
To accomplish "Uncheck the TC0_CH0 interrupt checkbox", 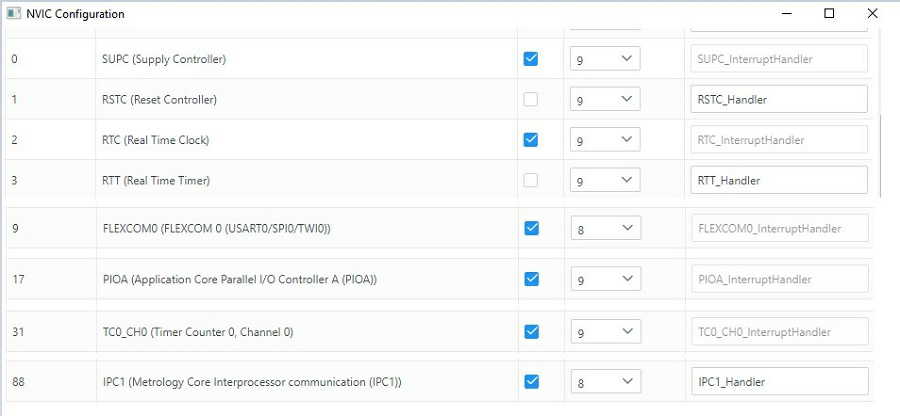I will tap(531, 331).
